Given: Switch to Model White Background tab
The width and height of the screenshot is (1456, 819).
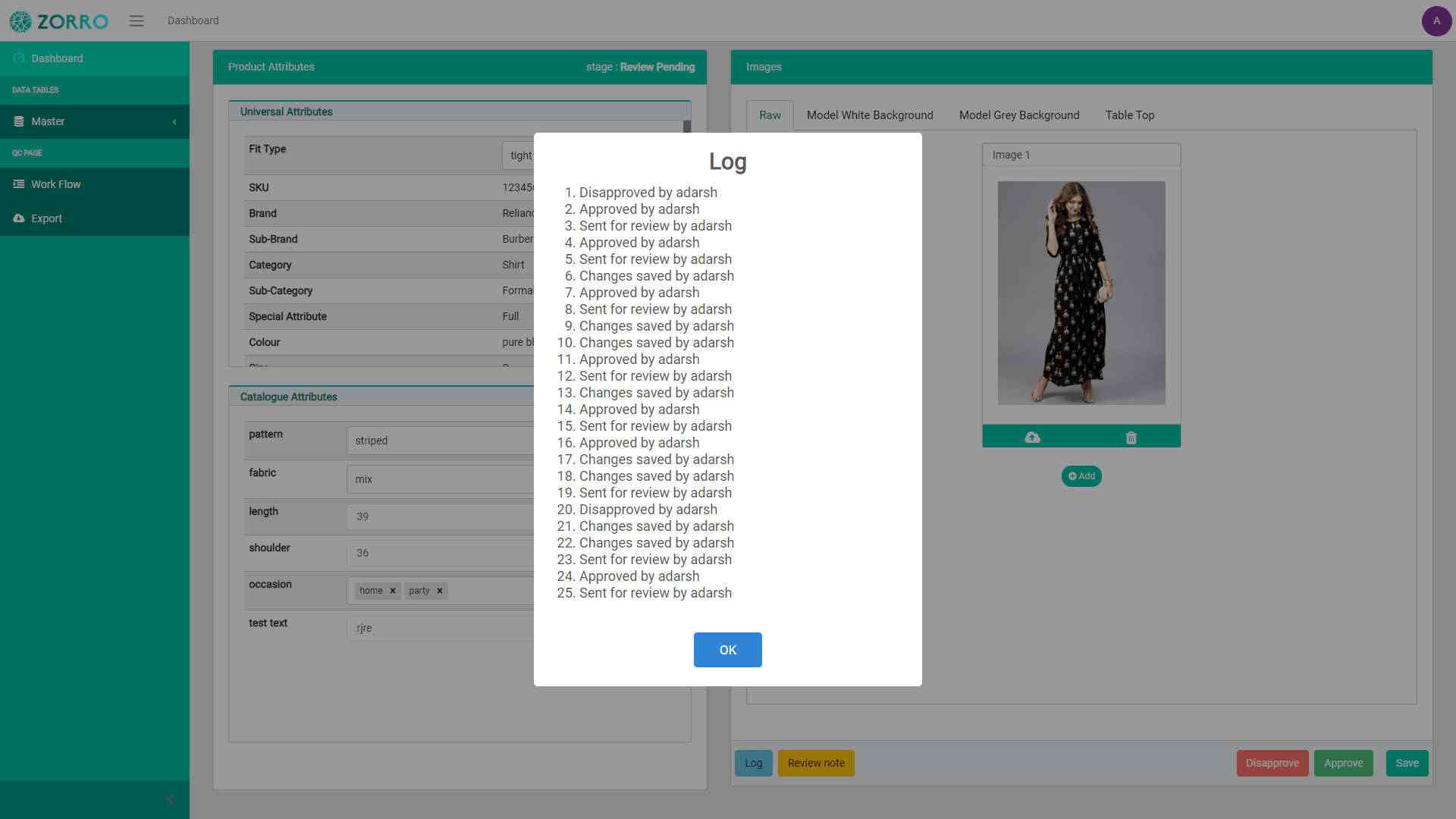Looking at the screenshot, I should pyautogui.click(x=870, y=115).
